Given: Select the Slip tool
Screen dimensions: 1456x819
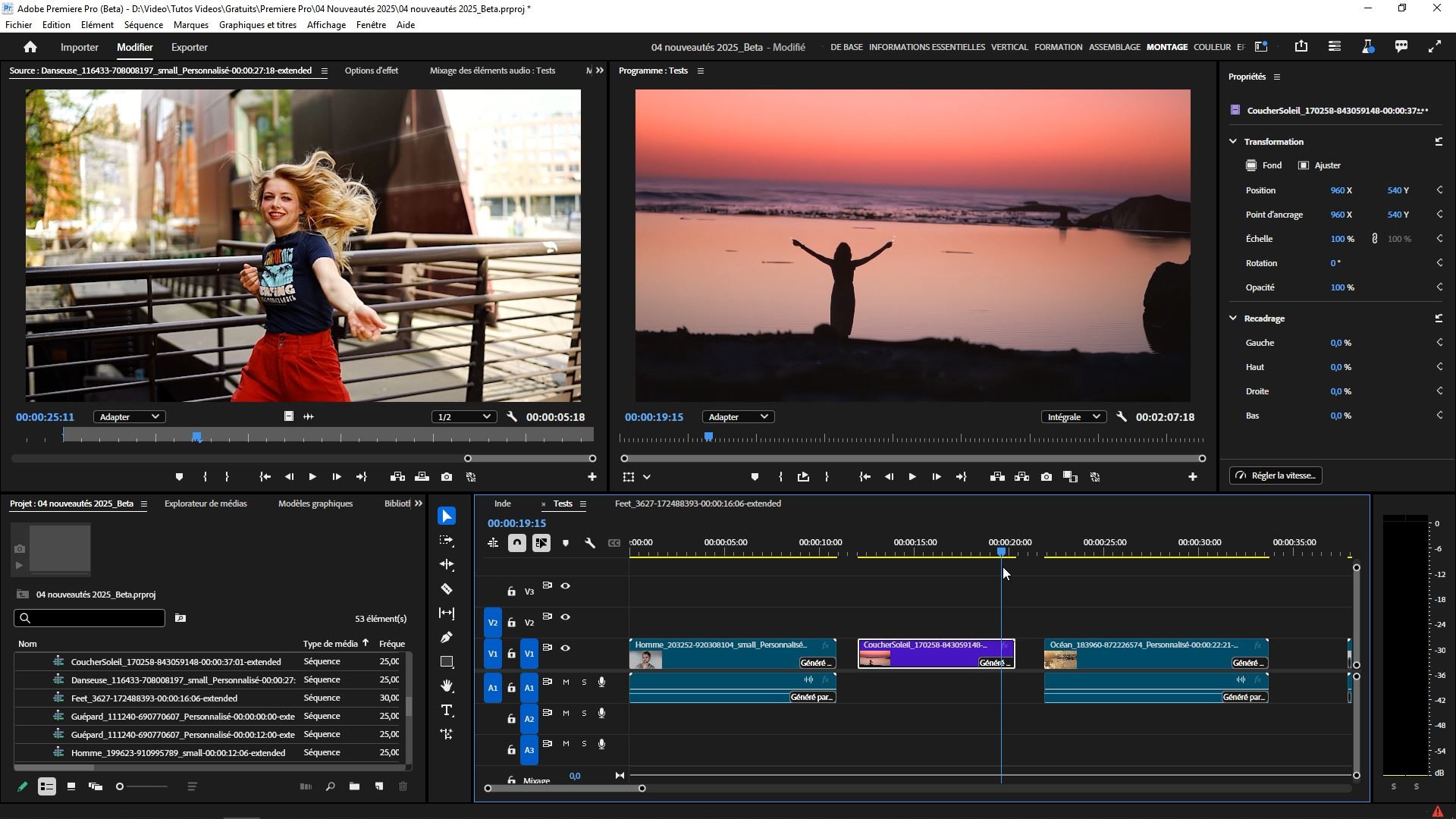Looking at the screenshot, I should pos(447,613).
